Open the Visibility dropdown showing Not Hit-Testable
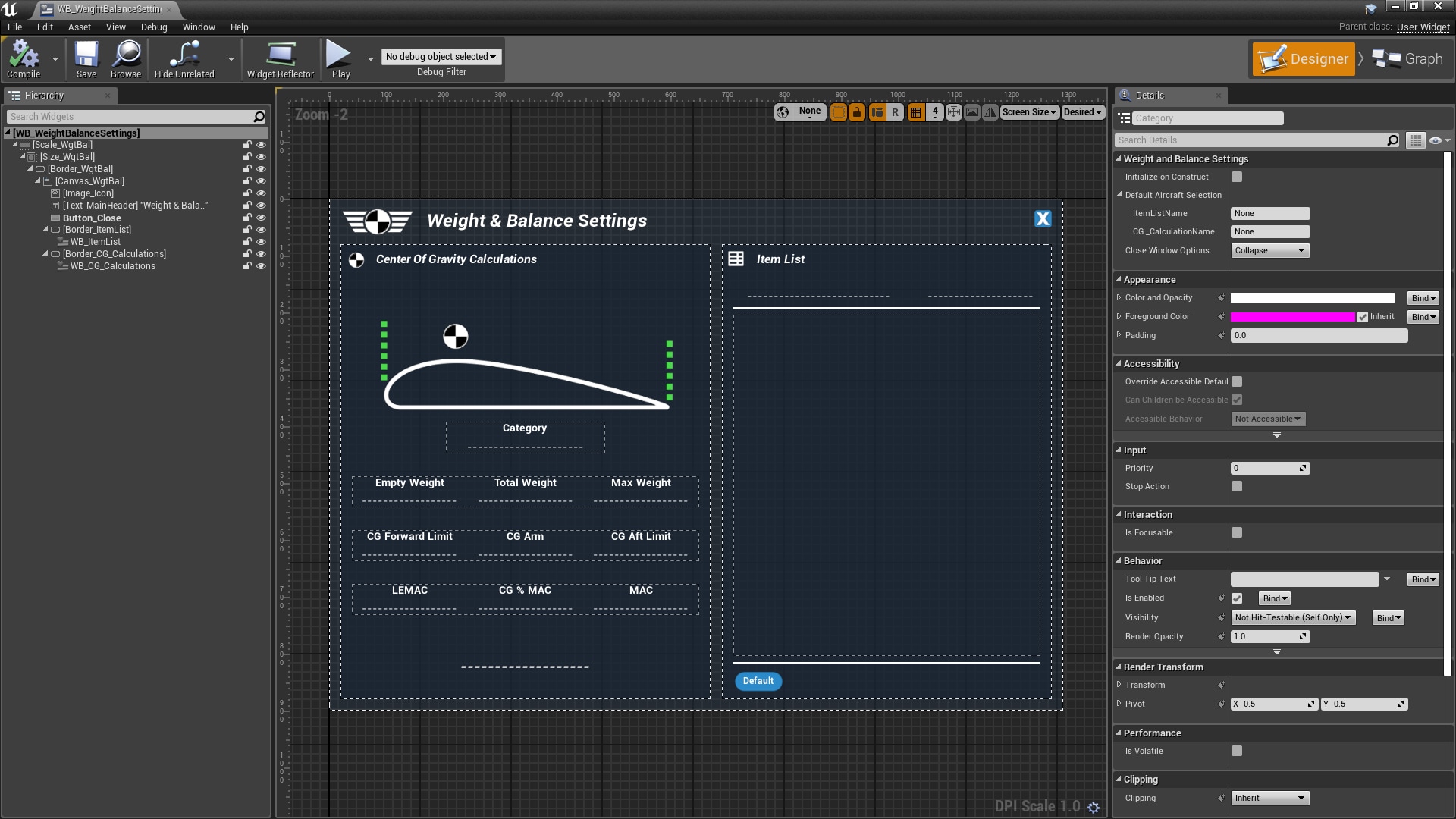This screenshot has height=819, width=1456. 1292,617
